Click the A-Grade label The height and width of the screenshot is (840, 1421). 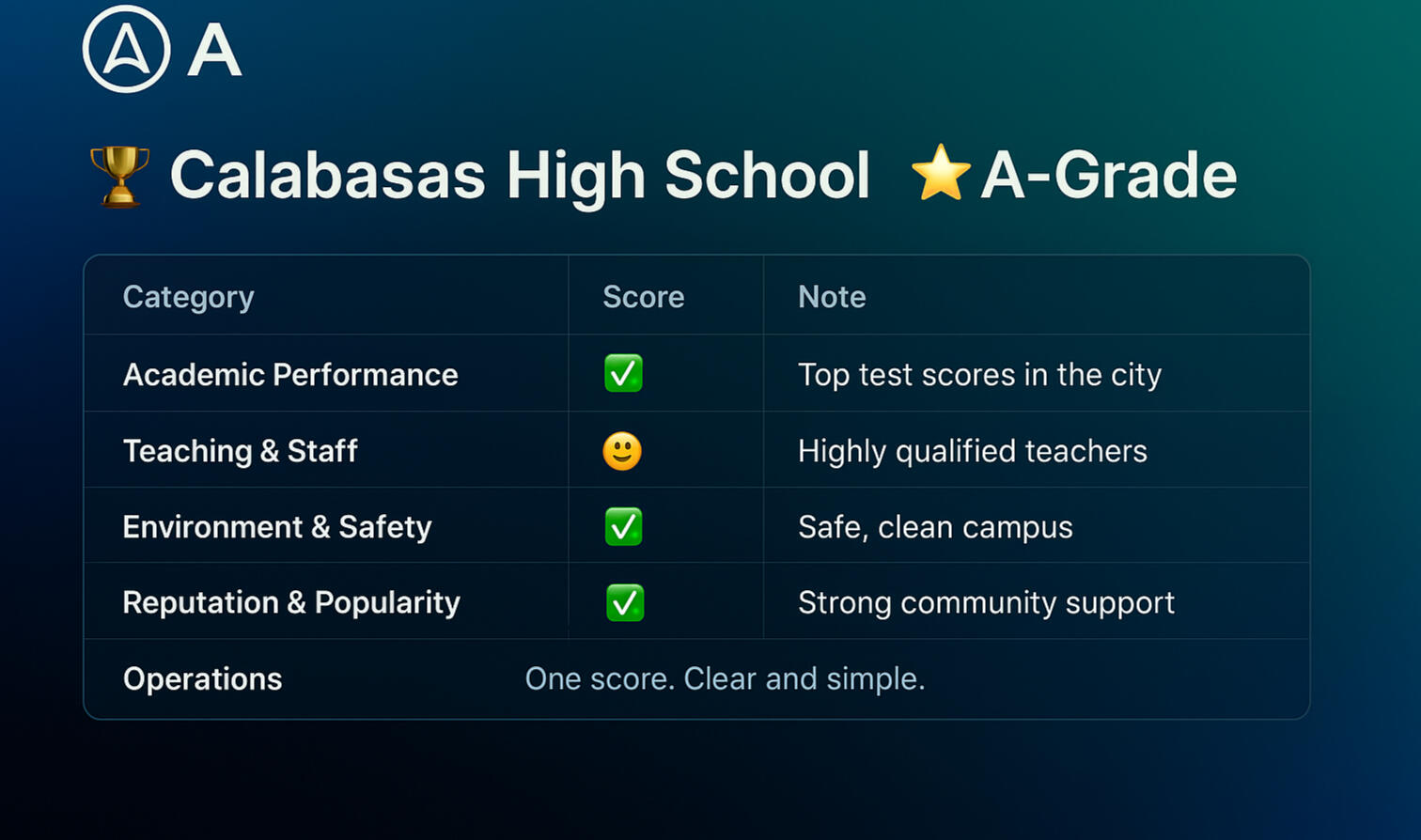pos(1109,176)
